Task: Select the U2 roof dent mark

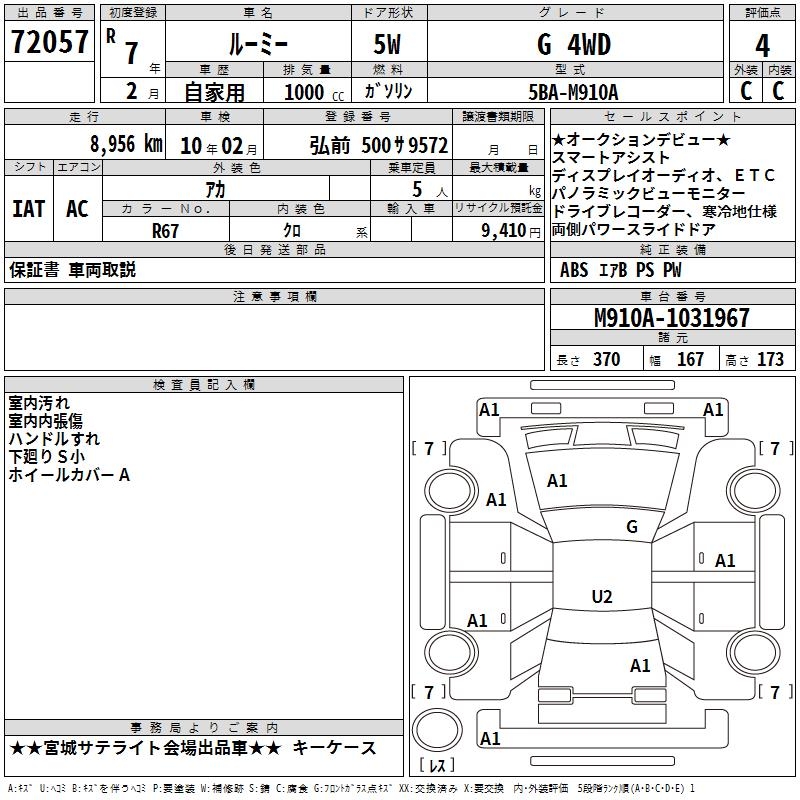Action: [x=602, y=596]
